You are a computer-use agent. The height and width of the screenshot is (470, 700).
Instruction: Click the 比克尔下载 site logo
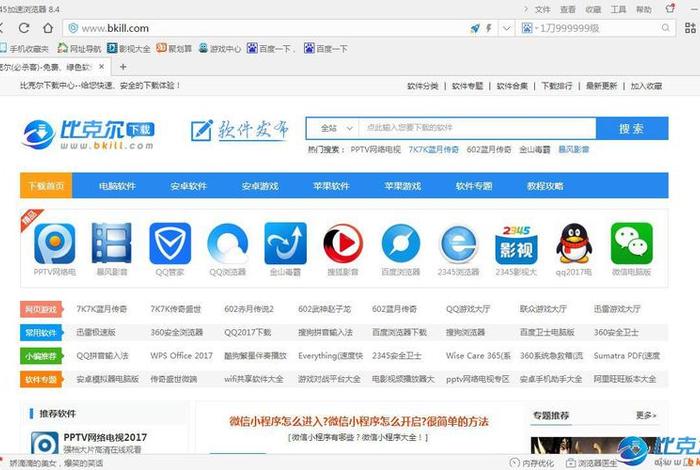tap(88, 134)
